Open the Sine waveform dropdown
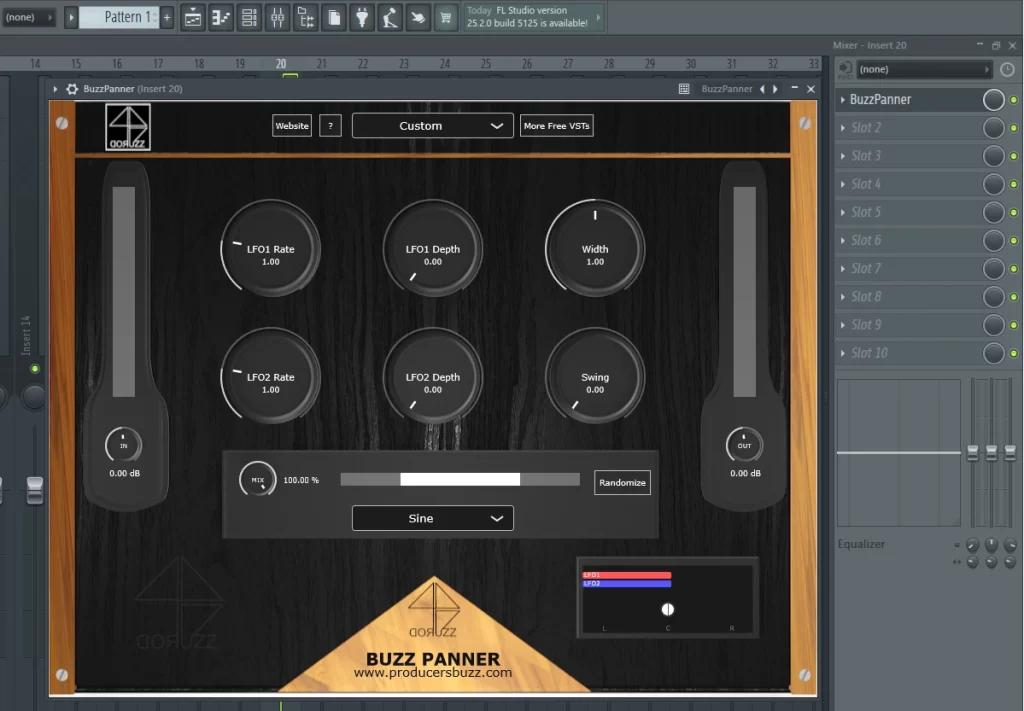 point(432,518)
